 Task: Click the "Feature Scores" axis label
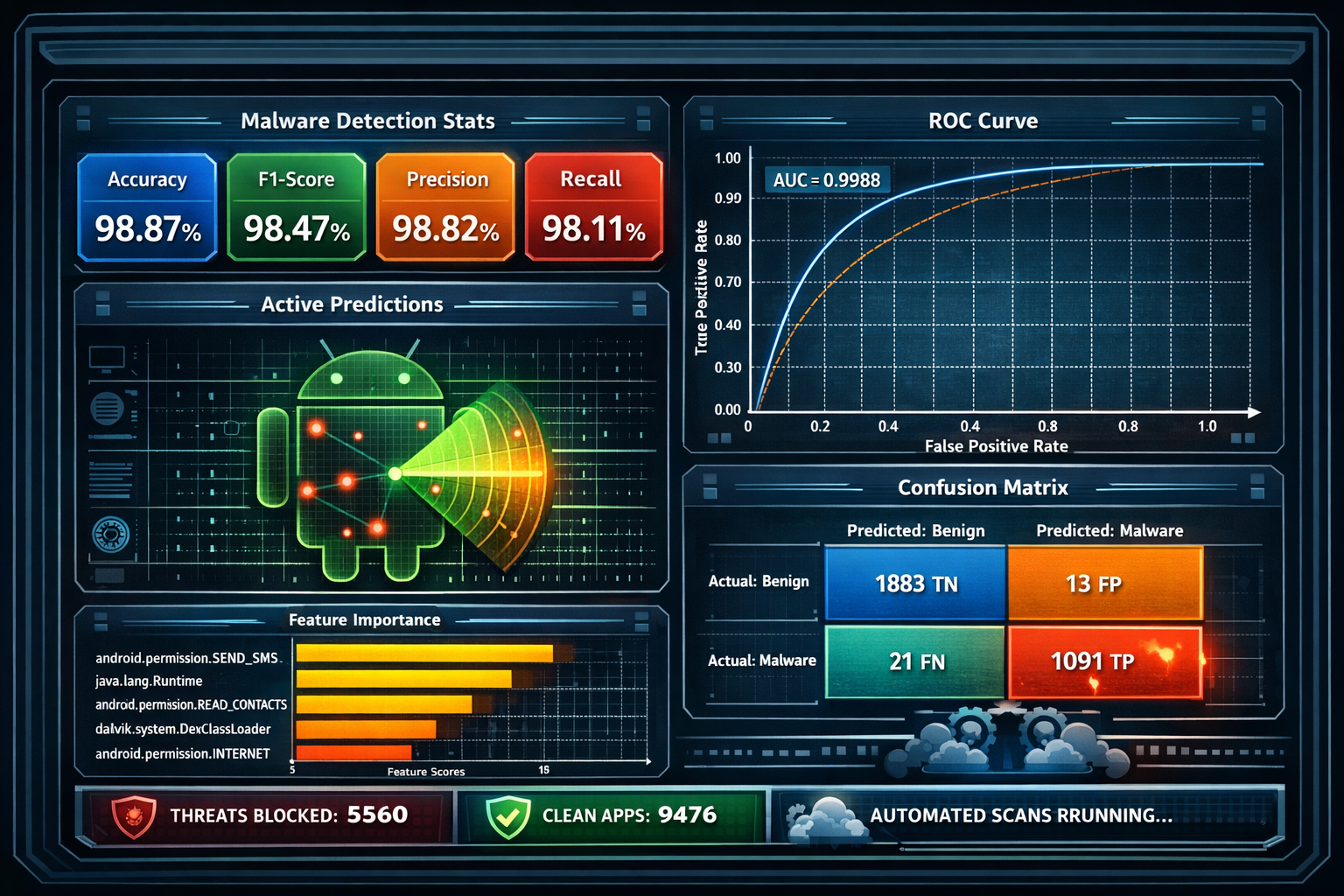[x=426, y=772]
